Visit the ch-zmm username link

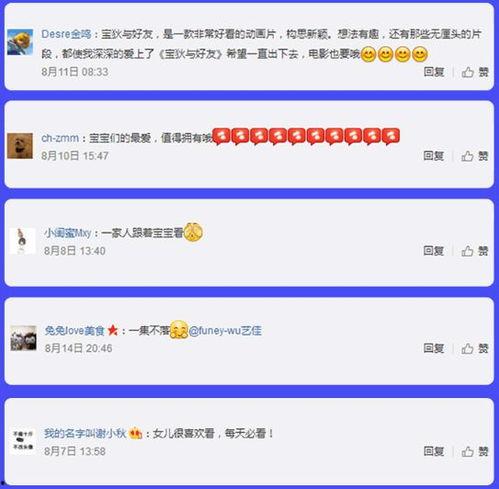[60, 138]
